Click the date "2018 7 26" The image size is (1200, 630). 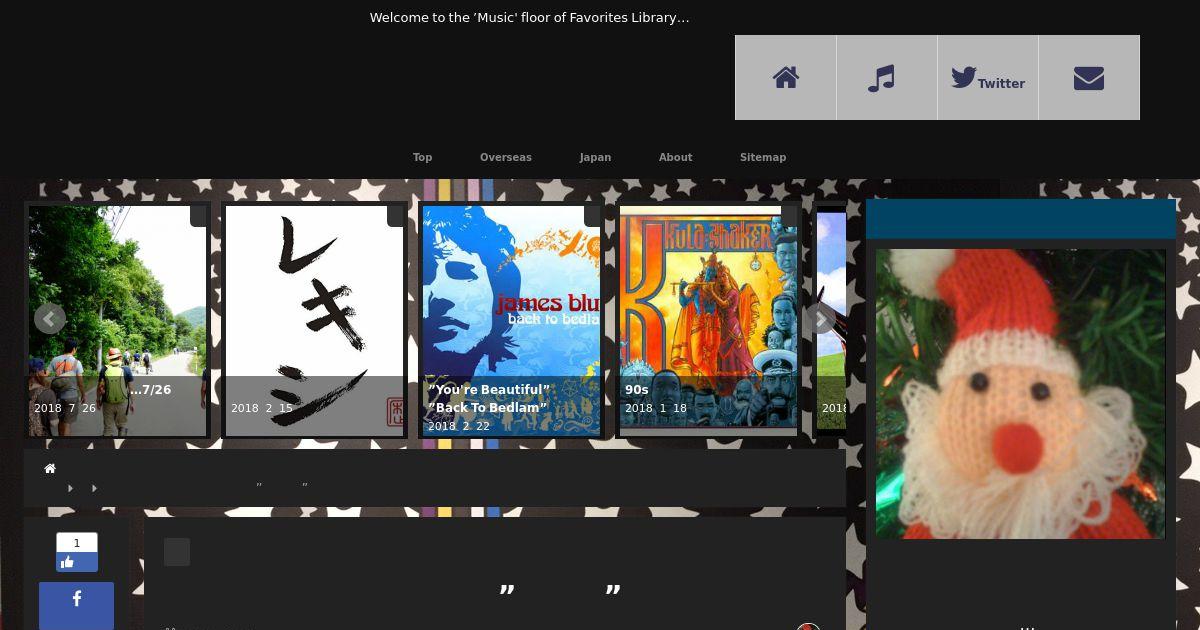(x=65, y=408)
